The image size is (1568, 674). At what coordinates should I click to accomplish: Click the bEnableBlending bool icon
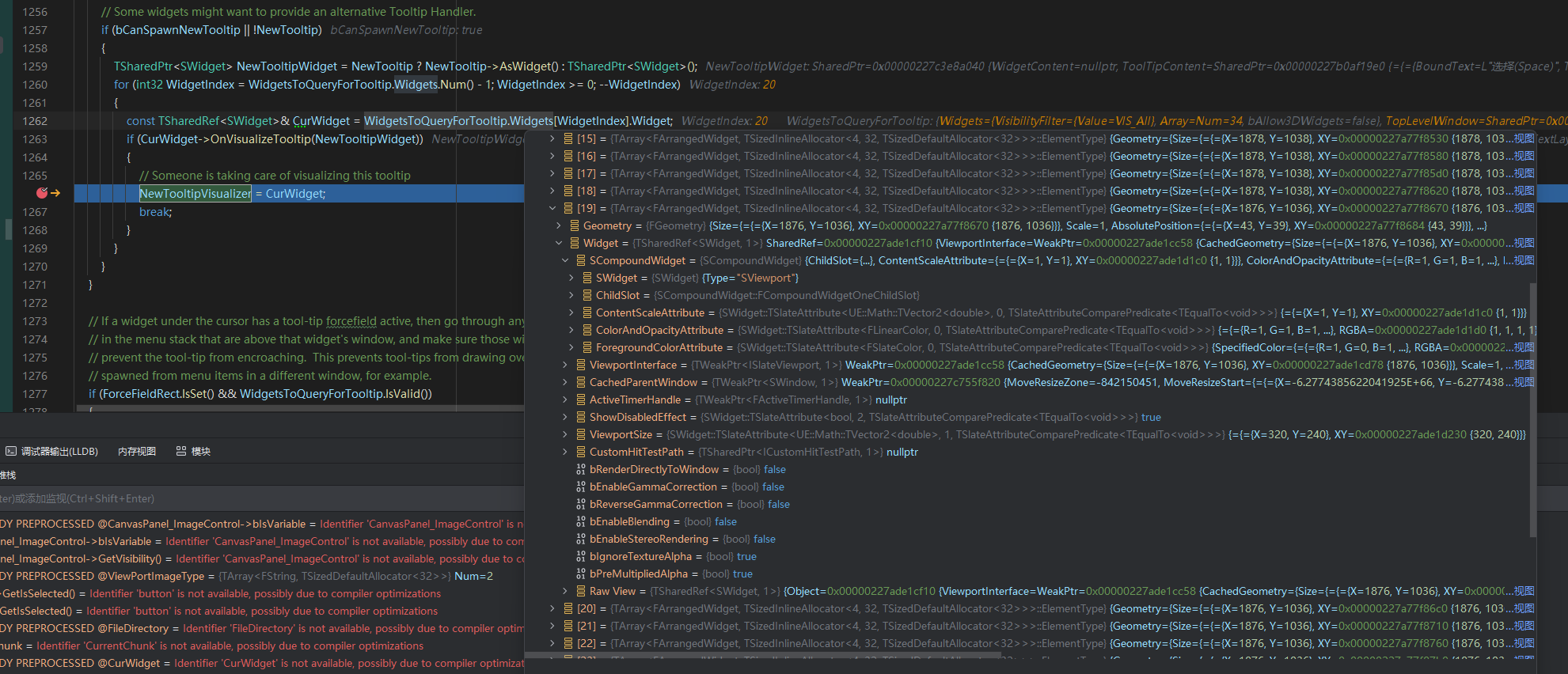[x=581, y=521]
